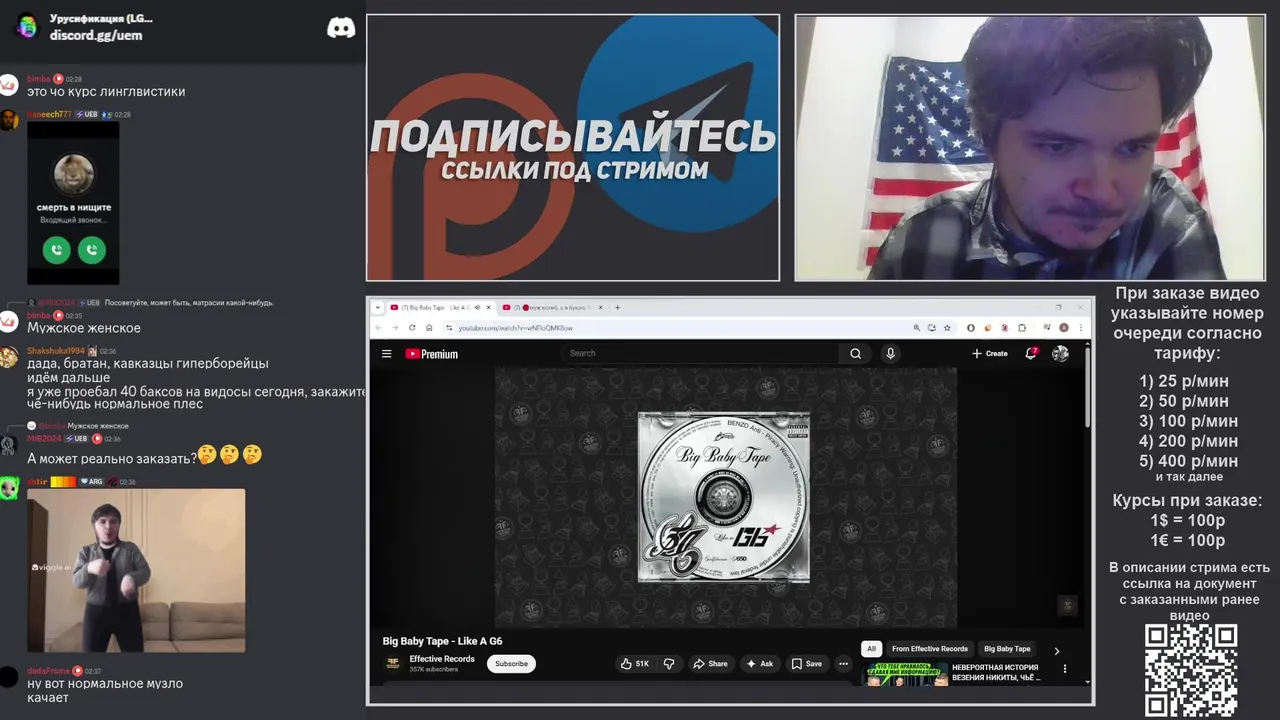Click the browser forward arrow
This screenshot has width=1280, height=720.
[x=394, y=327]
